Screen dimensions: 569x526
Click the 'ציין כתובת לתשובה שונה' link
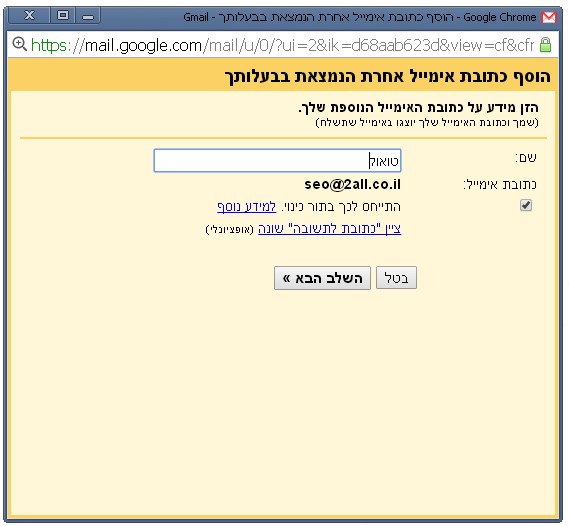329,229
